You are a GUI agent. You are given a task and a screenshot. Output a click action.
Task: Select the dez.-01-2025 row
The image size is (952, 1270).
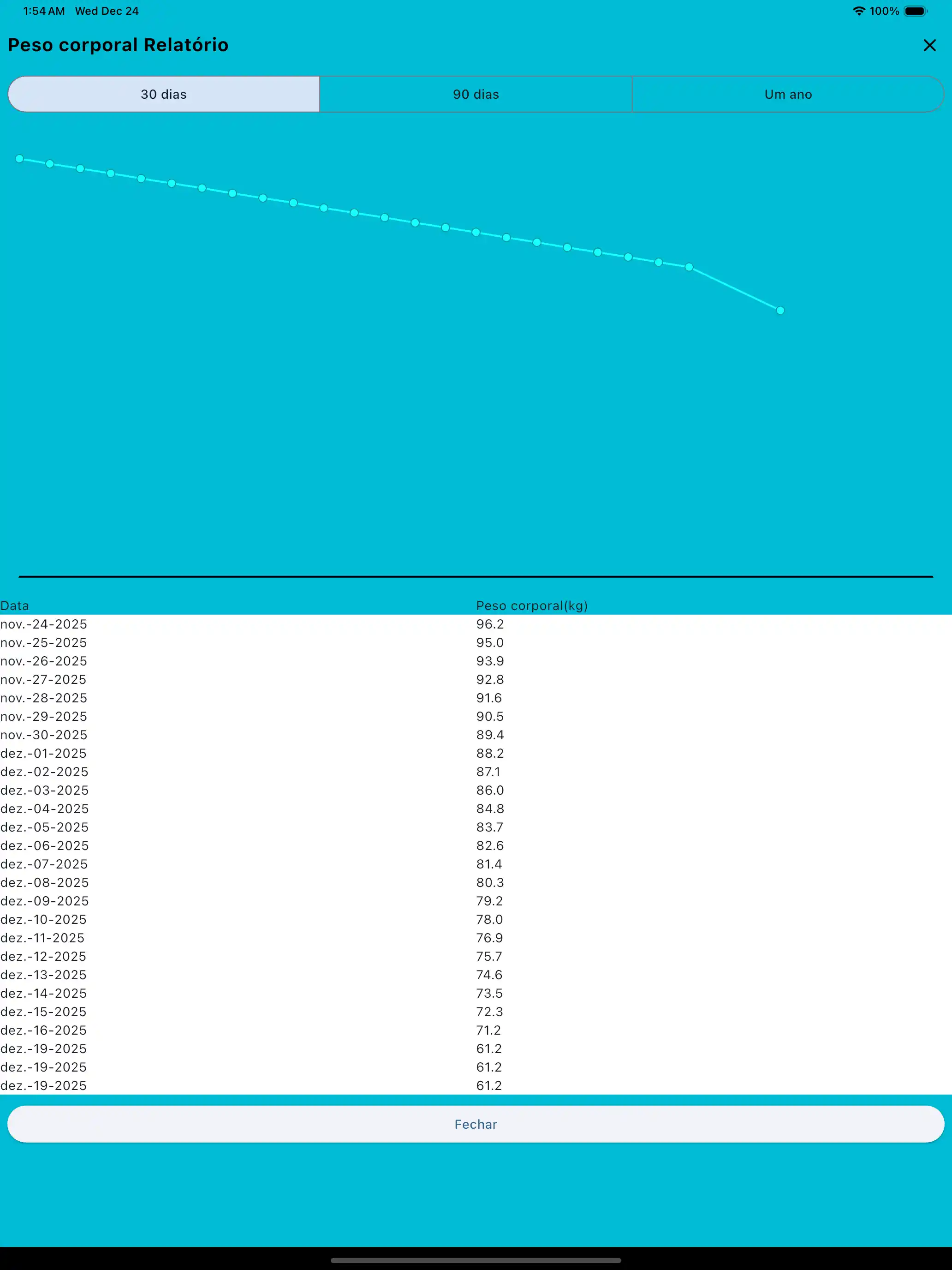44,753
